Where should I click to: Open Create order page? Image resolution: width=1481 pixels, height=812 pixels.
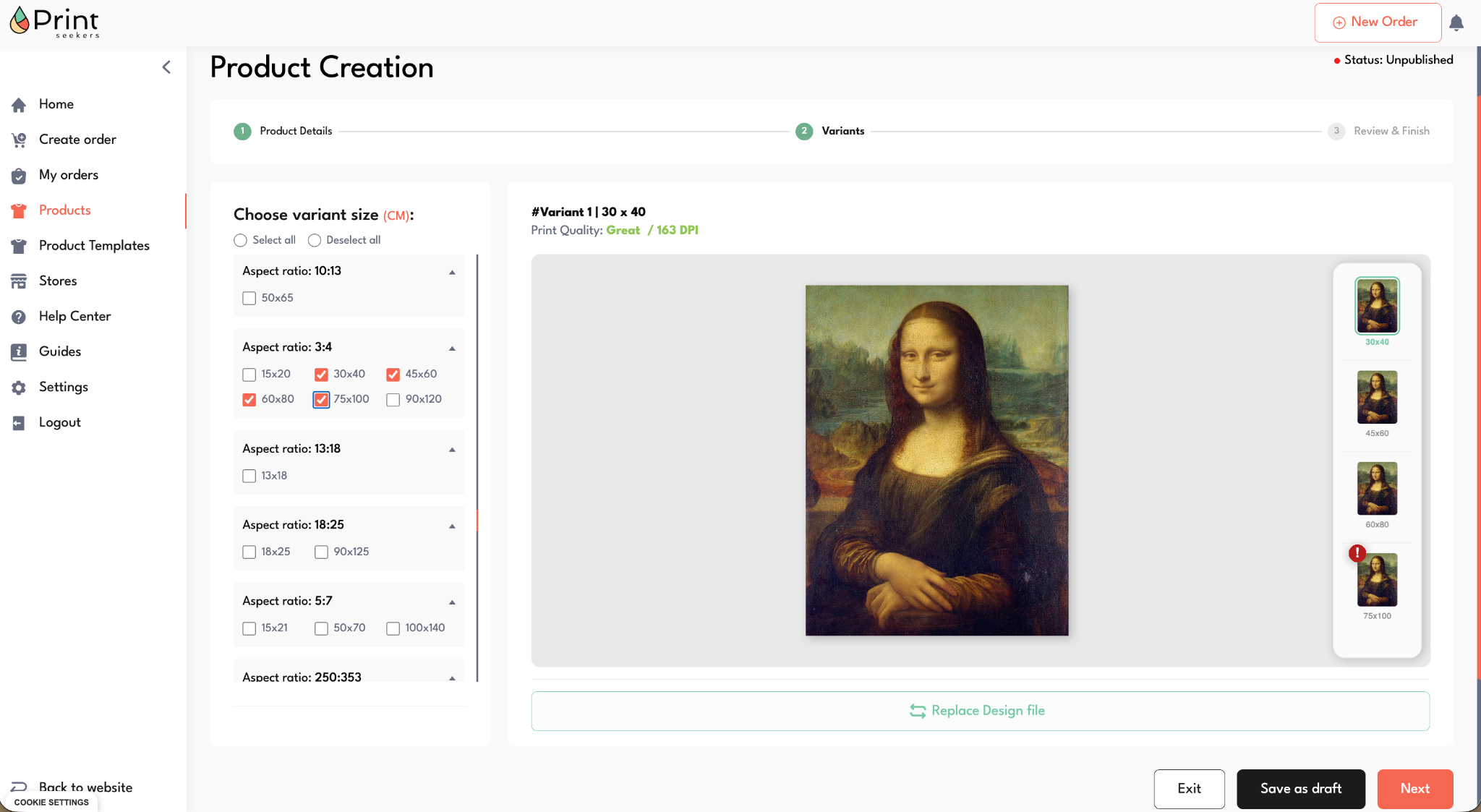pos(77,140)
